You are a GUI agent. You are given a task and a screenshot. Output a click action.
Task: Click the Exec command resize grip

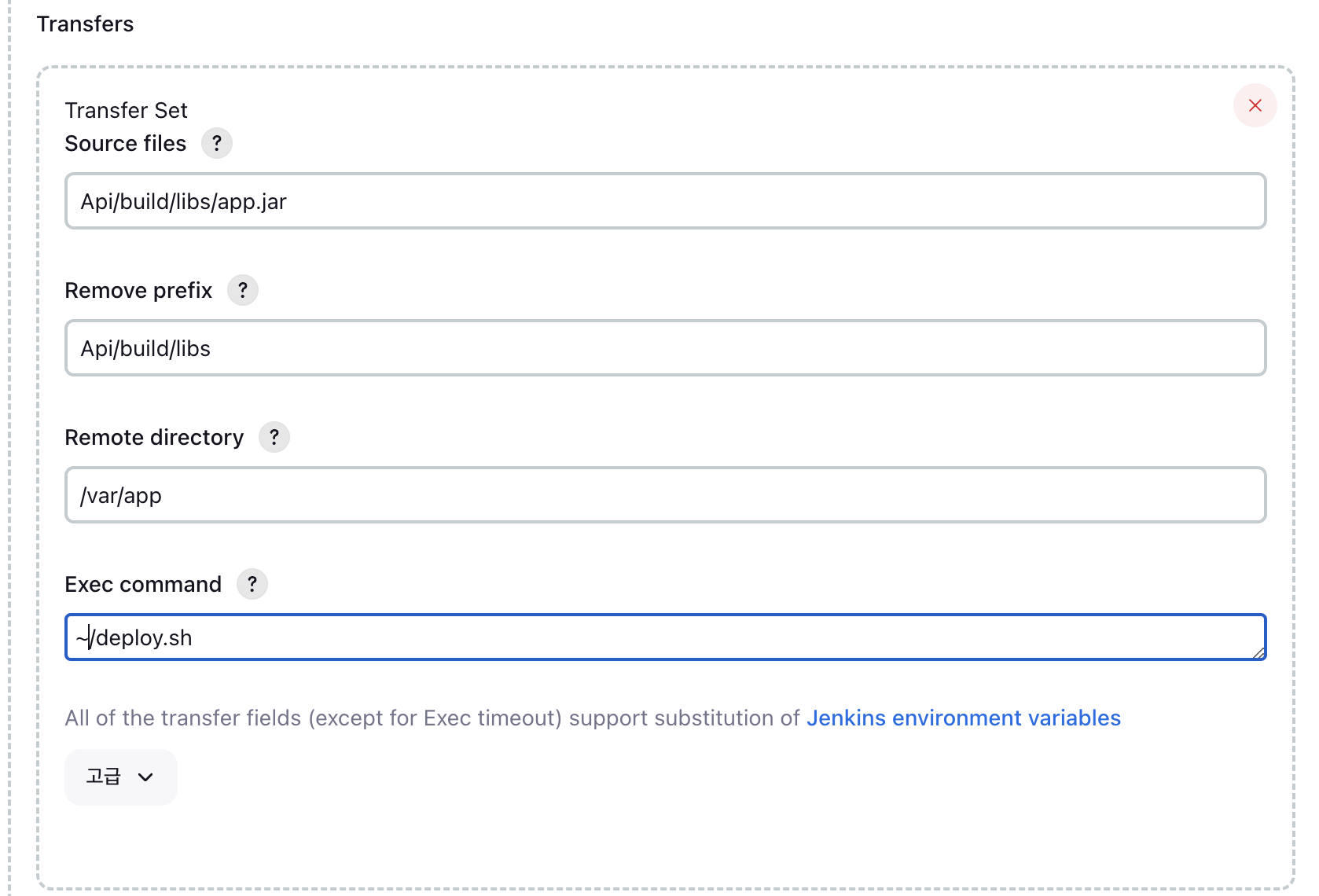tap(1258, 652)
